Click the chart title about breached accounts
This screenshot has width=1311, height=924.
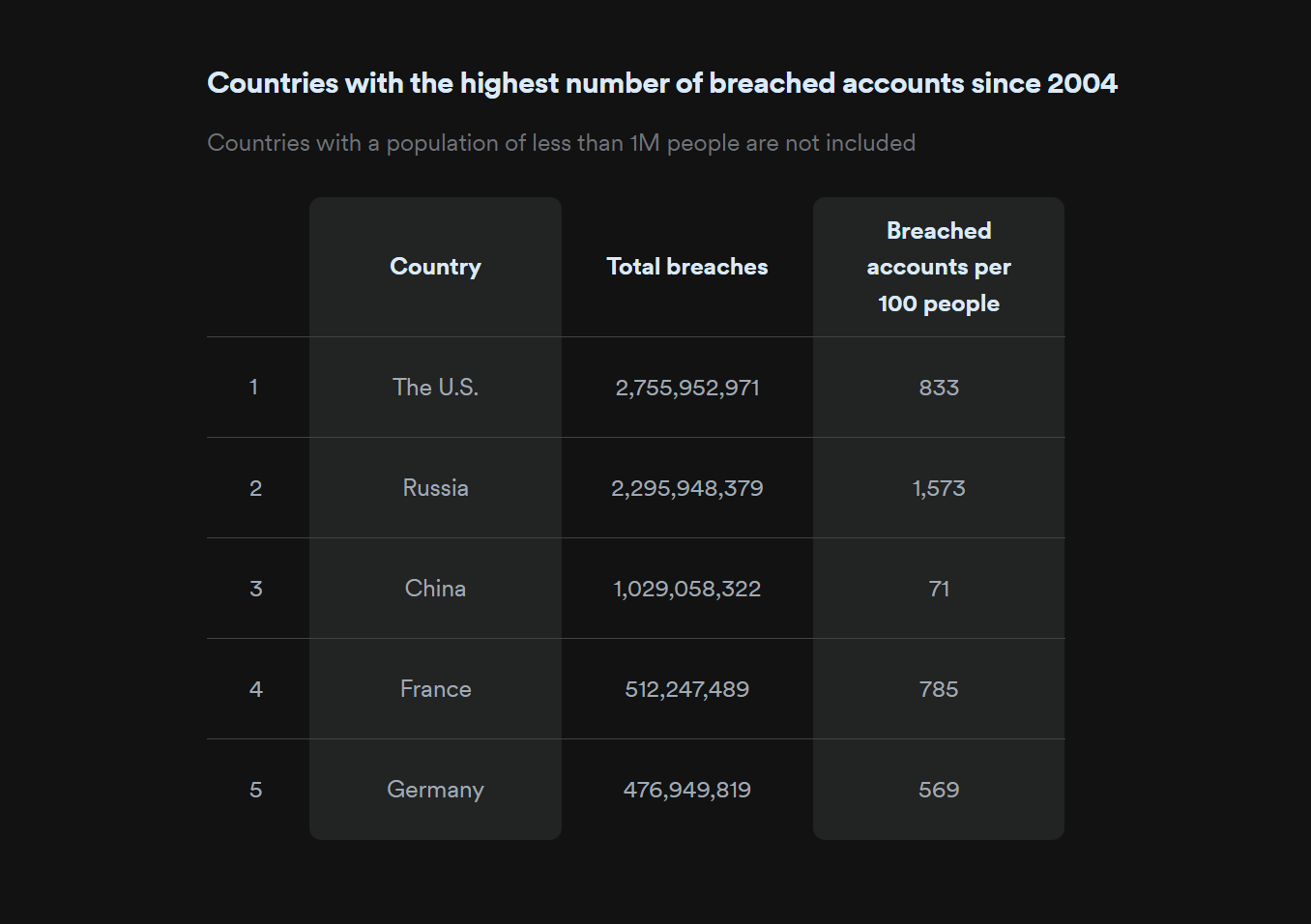tap(661, 83)
